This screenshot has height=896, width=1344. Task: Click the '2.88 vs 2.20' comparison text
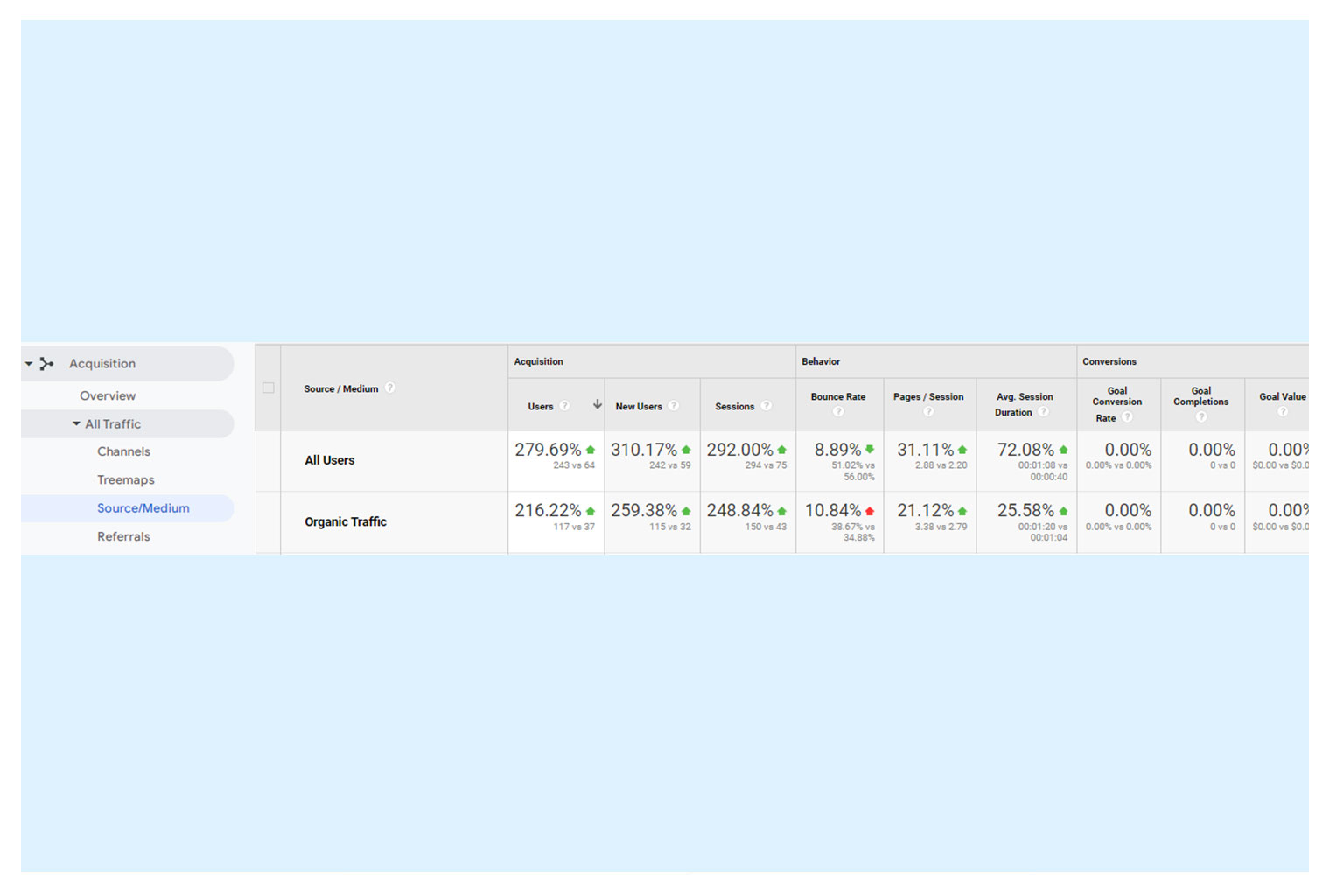[941, 465]
